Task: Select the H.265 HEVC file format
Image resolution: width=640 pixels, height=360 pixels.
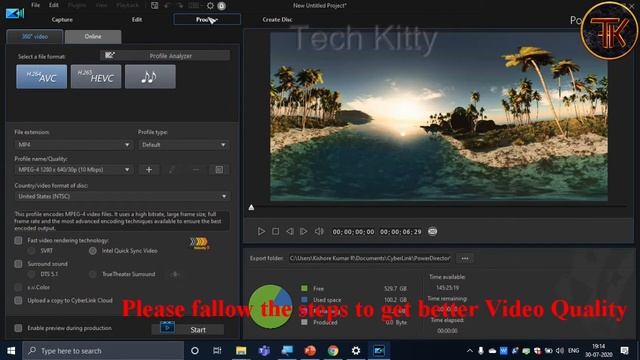Action: (96, 77)
